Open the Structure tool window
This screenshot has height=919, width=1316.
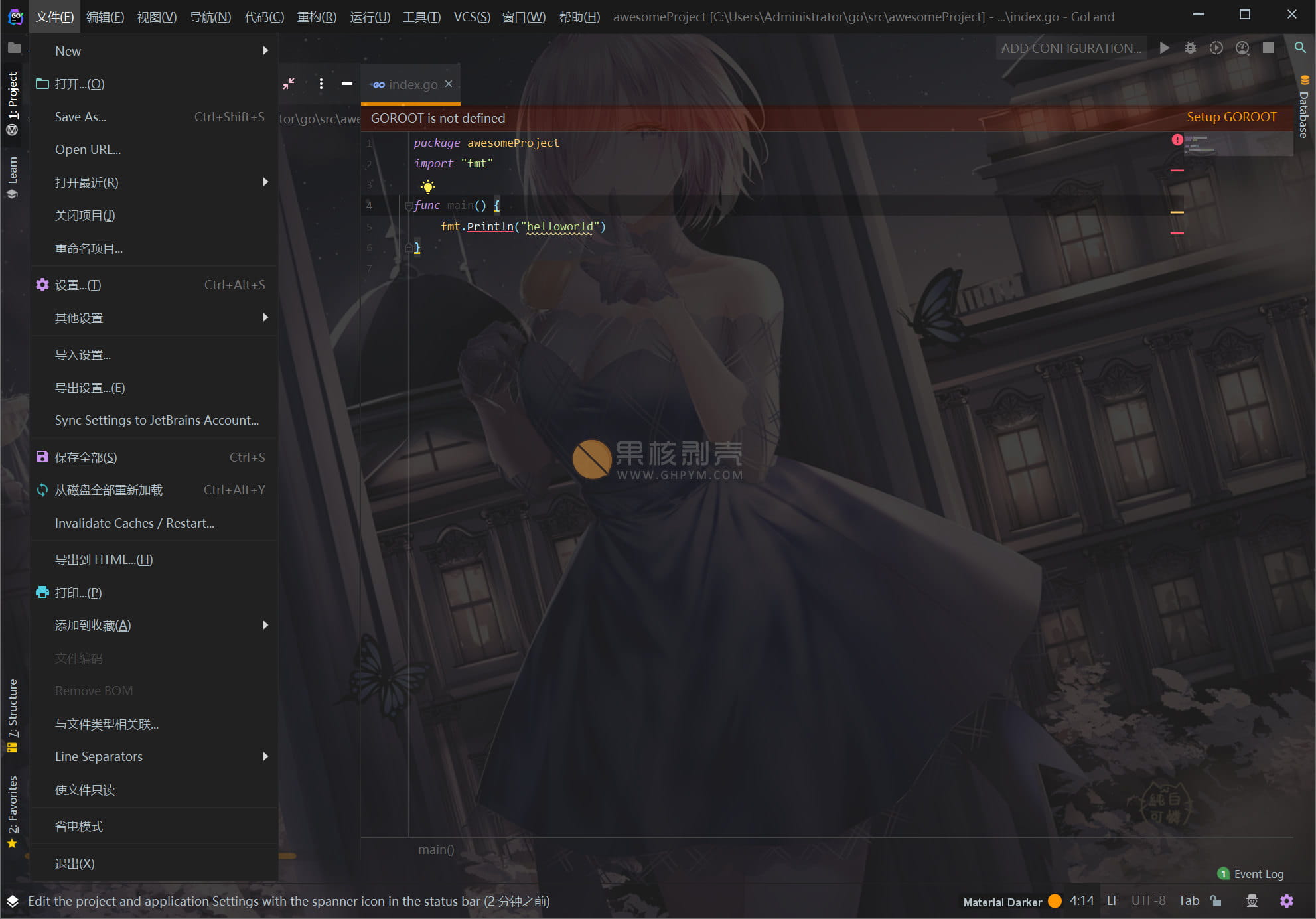pyautogui.click(x=13, y=715)
